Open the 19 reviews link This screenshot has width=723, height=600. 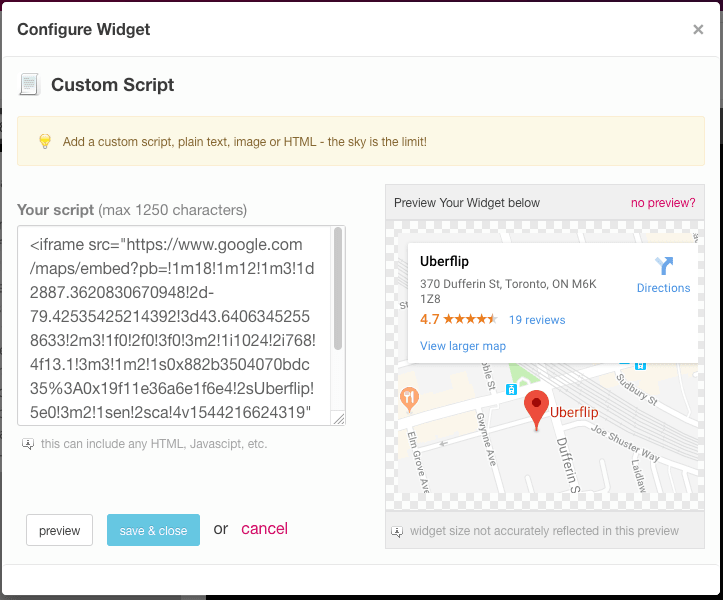click(x=537, y=320)
